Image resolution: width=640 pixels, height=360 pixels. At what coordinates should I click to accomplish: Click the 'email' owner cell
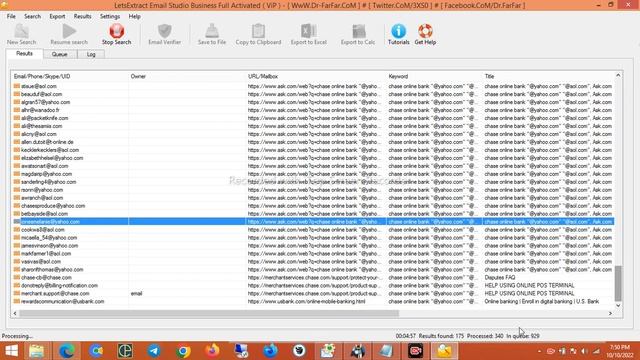[136, 293]
